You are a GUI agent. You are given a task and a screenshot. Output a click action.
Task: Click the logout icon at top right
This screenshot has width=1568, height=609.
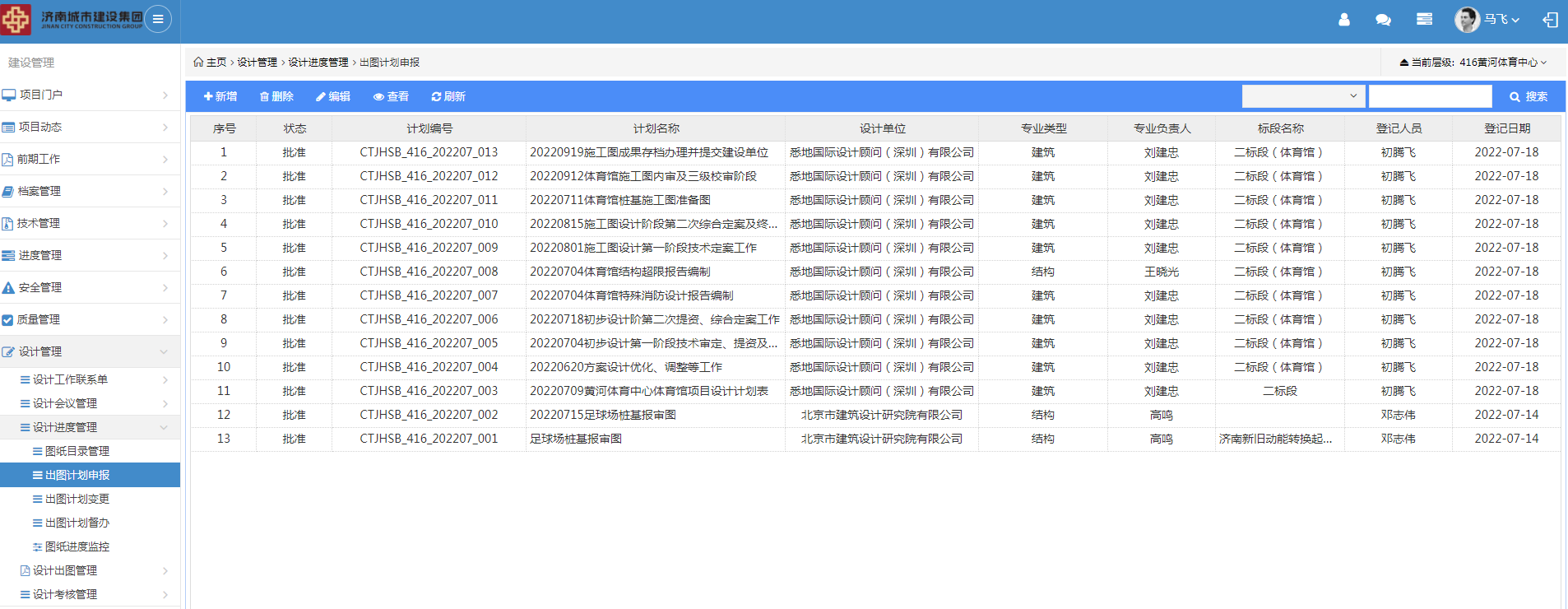click(1550, 20)
